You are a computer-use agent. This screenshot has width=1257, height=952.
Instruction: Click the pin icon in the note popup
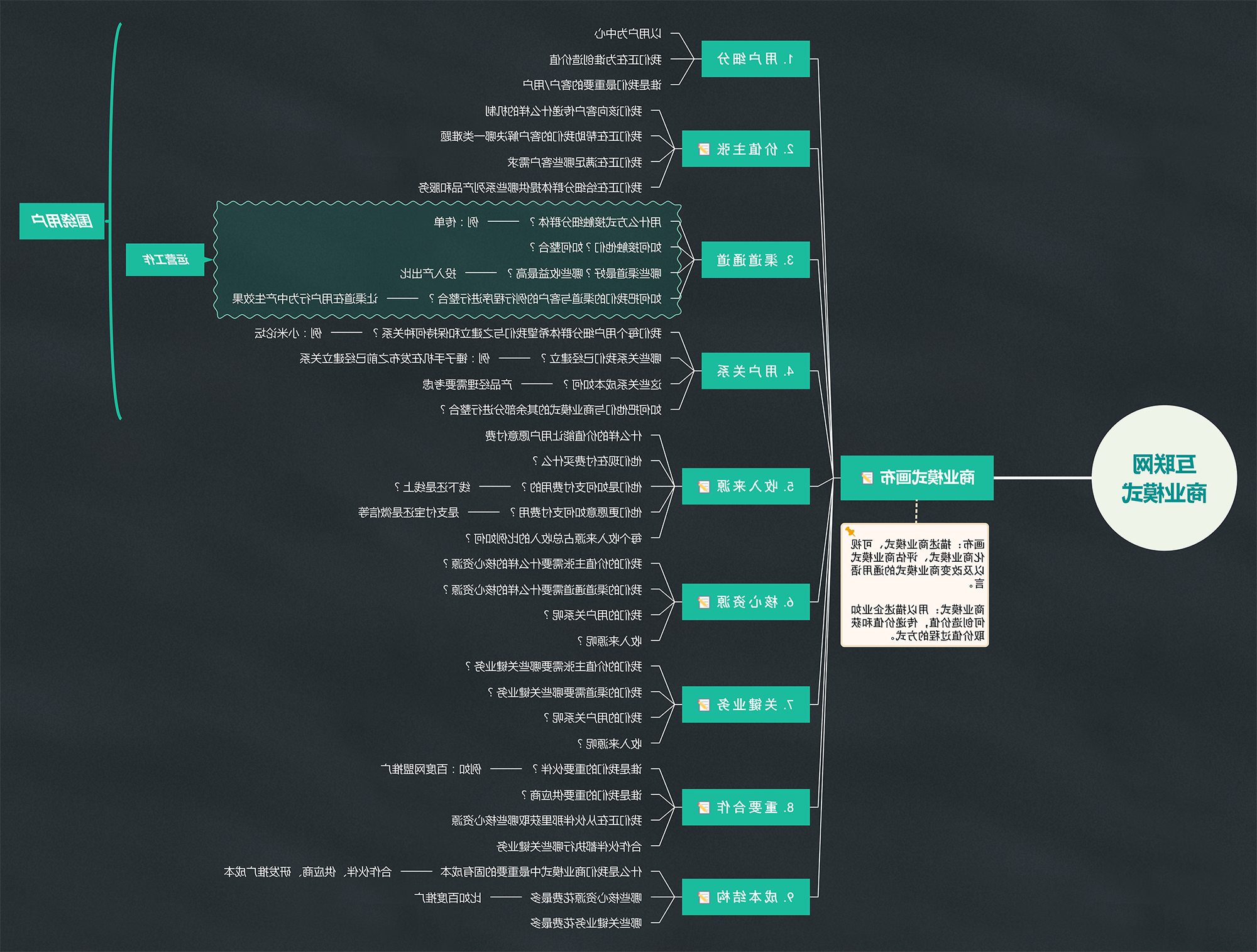(850, 532)
